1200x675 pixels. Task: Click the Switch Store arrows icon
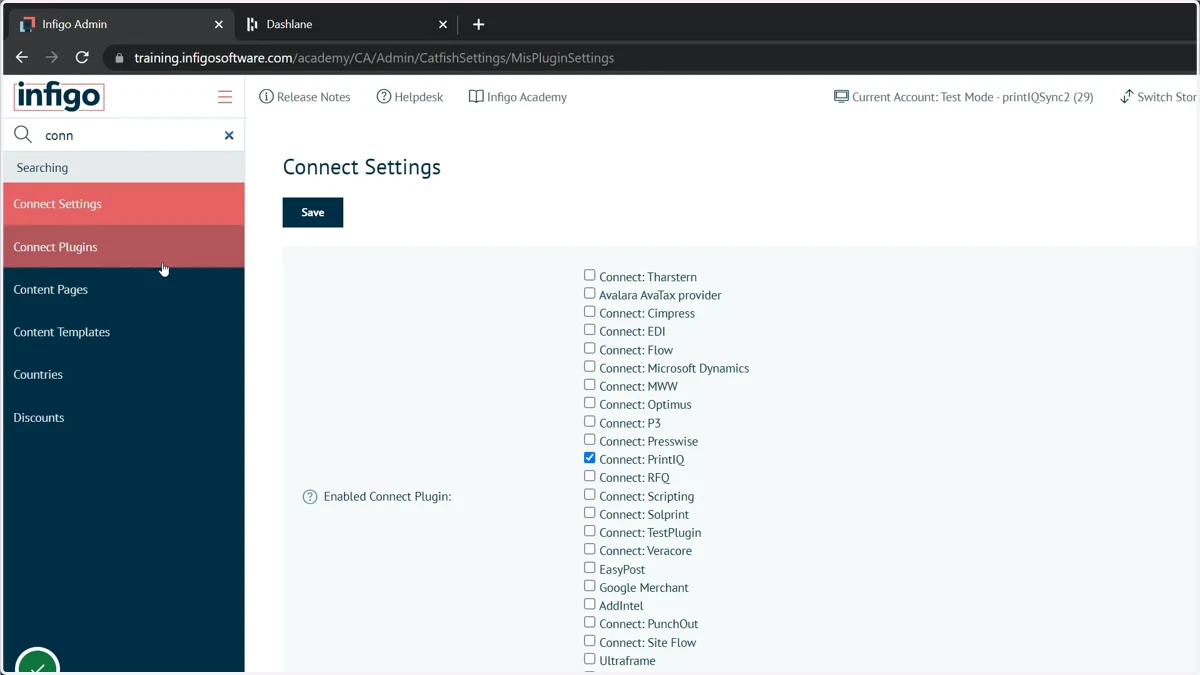point(1126,97)
